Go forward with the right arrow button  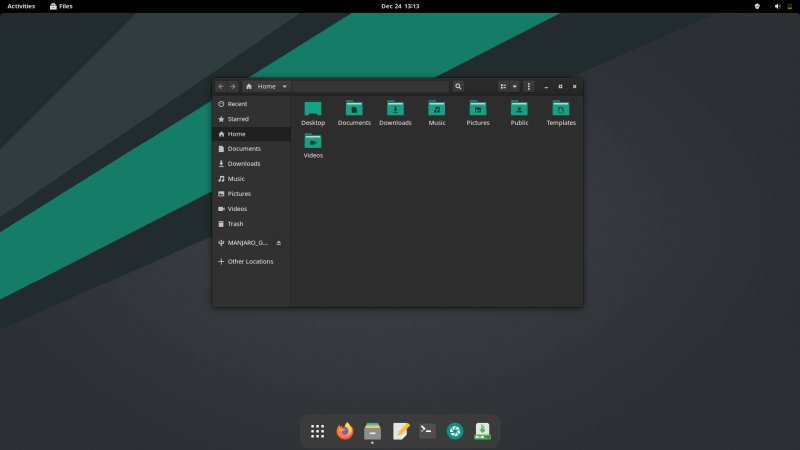(x=233, y=87)
